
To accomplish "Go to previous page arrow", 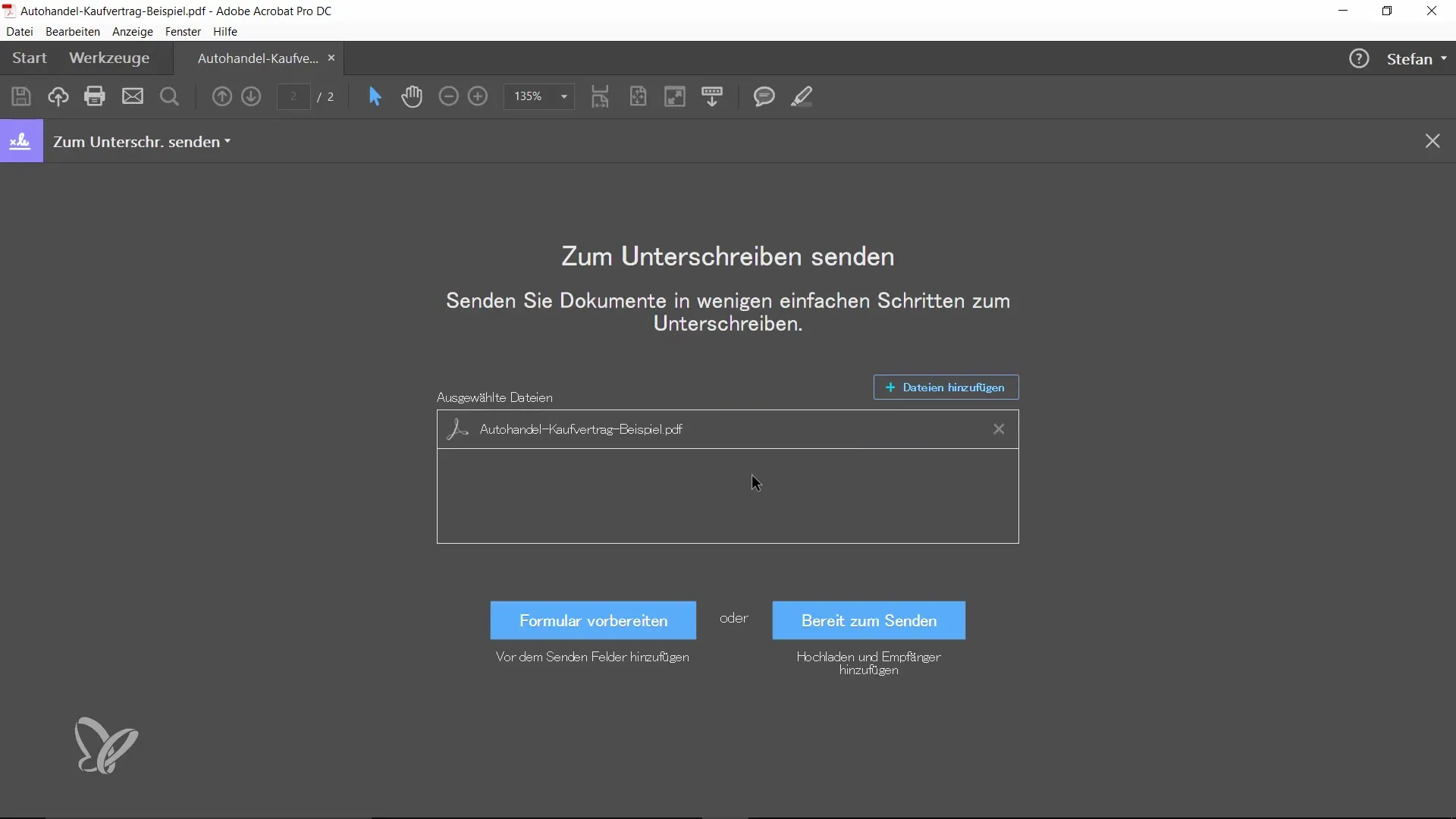I will (221, 96).
